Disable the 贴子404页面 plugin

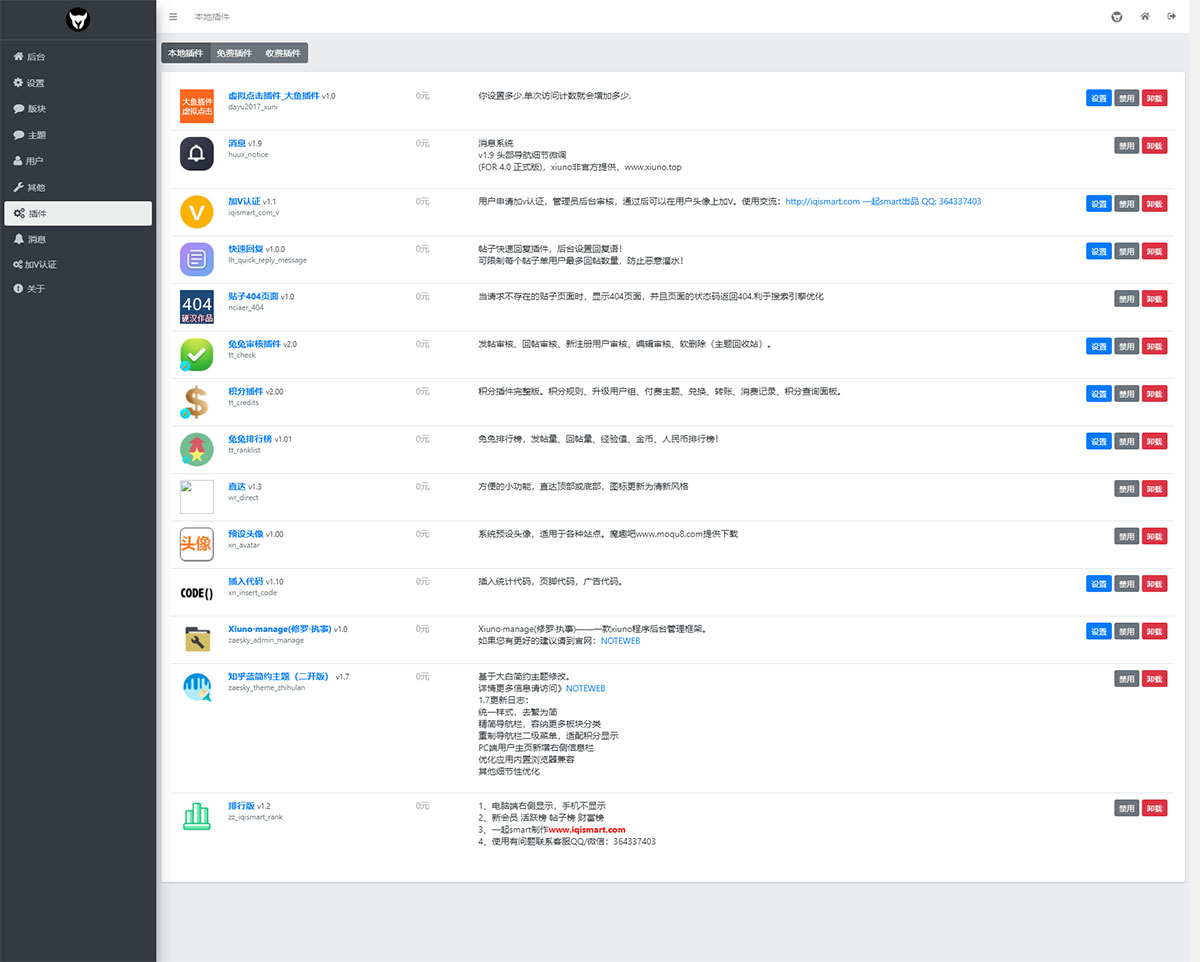(1126, 299)
